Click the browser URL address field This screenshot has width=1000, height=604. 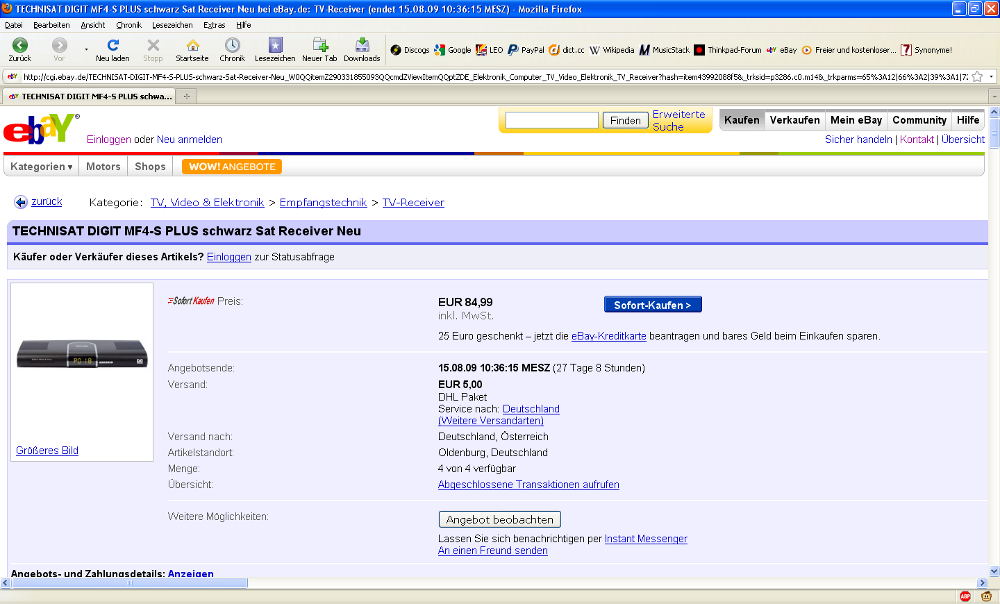pos(494,77)
